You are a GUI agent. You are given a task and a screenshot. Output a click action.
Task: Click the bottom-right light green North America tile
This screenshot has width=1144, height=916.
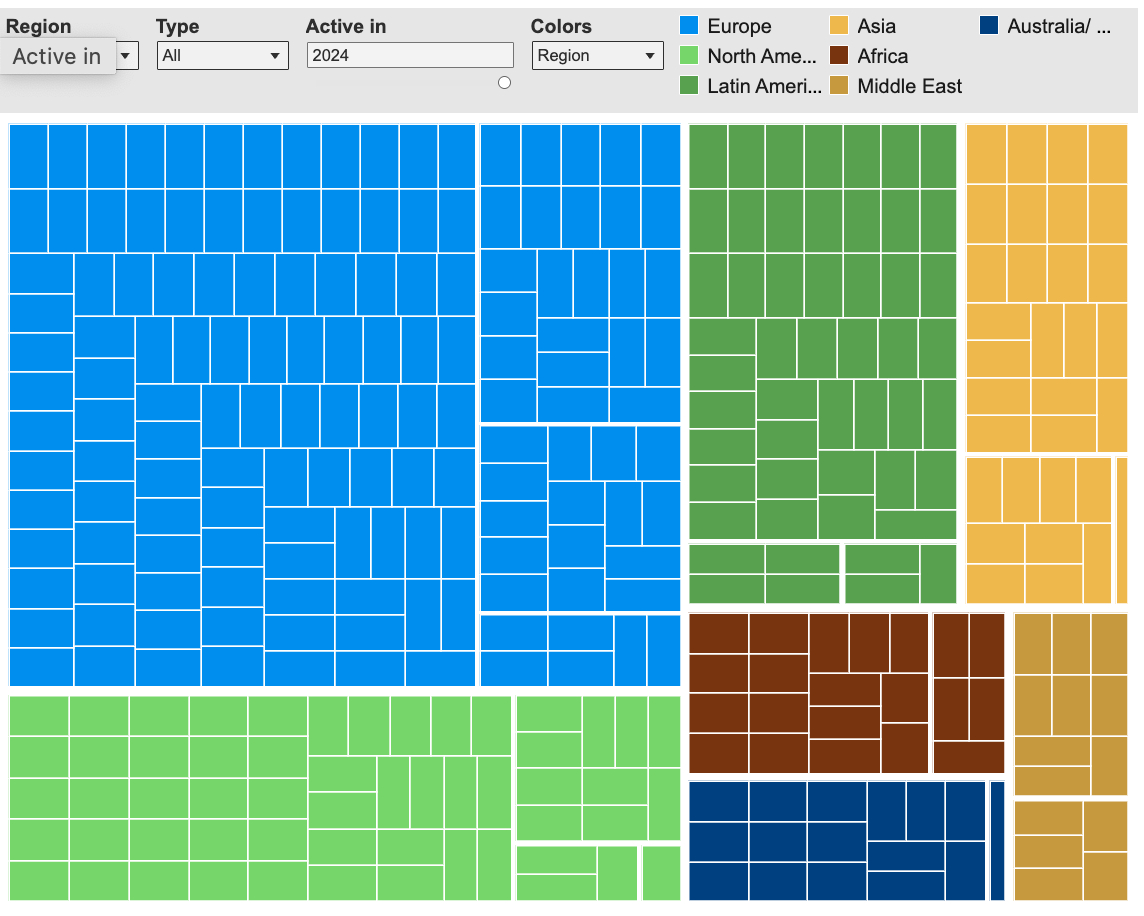tap(661, 873)
